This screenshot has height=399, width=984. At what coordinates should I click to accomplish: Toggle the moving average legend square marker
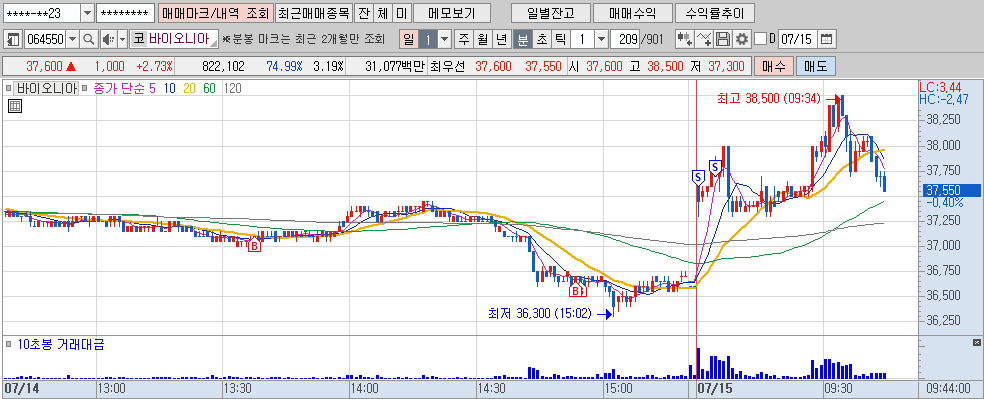click(84, 88)
